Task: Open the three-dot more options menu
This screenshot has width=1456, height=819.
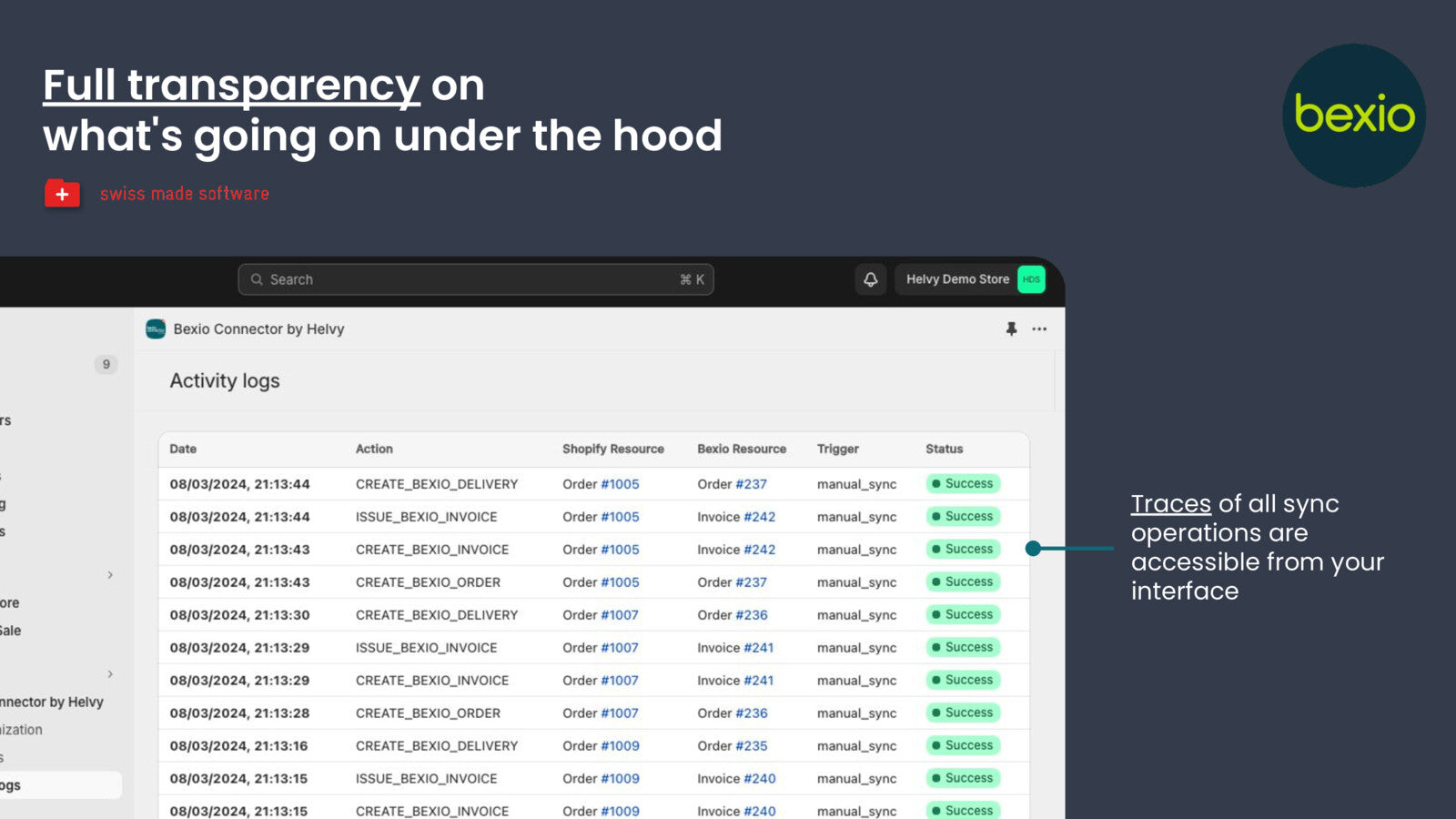Action: coord(1039,329)
